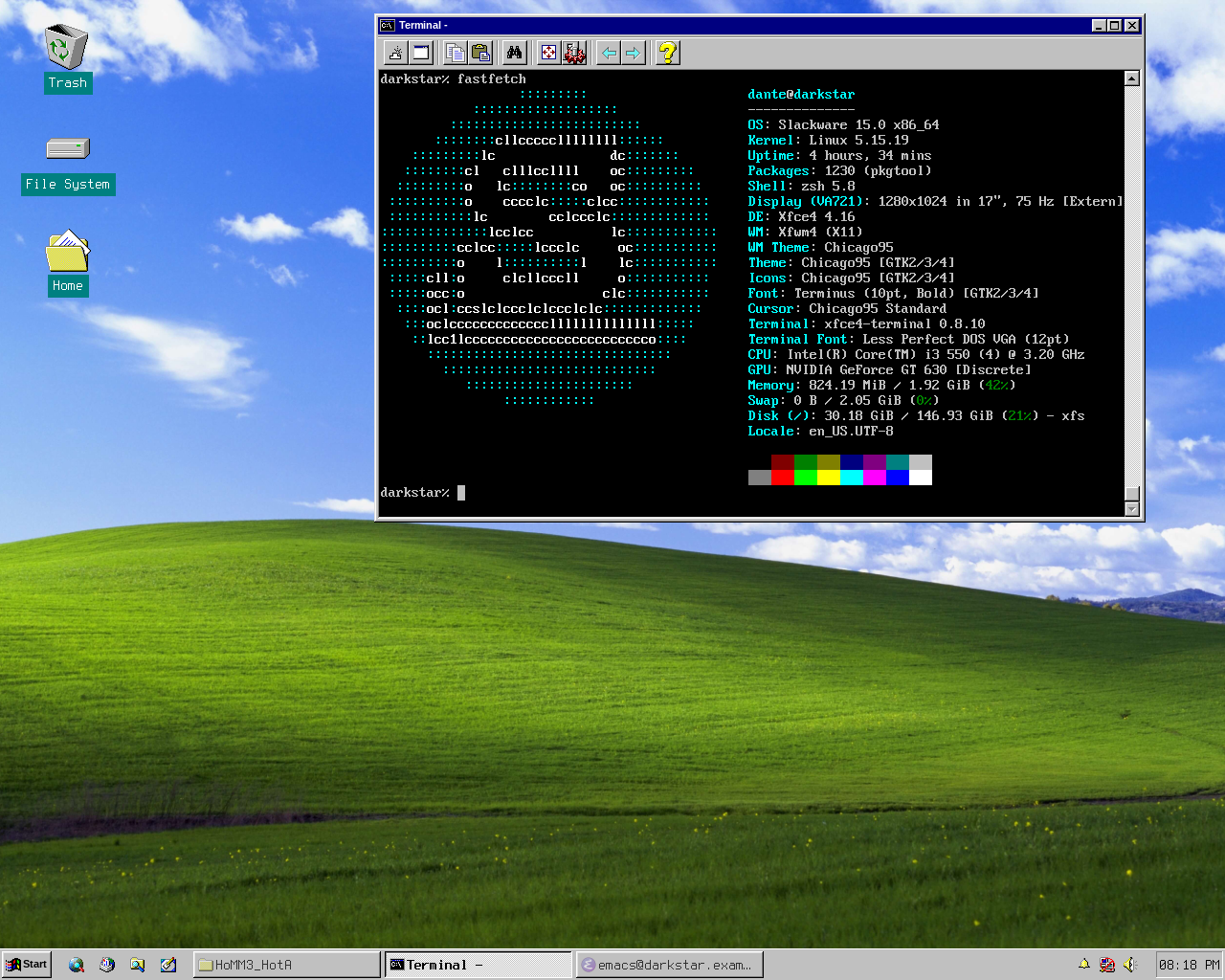
Task: Switch to next tab using right arrow
Action: click(634, 53)
